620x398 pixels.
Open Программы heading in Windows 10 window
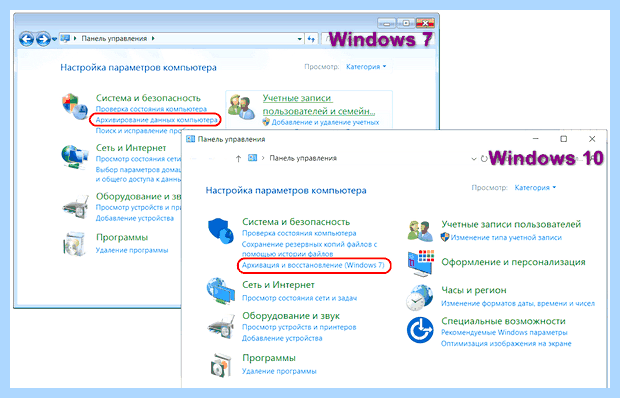[x=269, y=358]
